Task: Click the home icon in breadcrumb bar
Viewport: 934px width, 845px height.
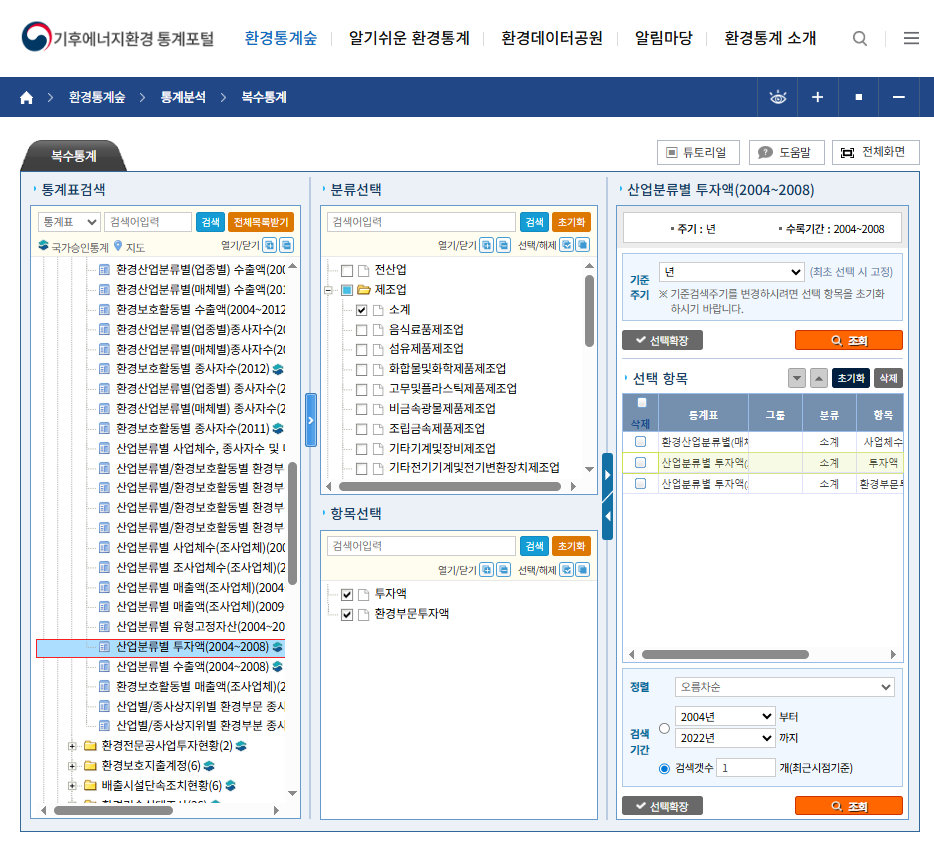Action: (26, 98)
